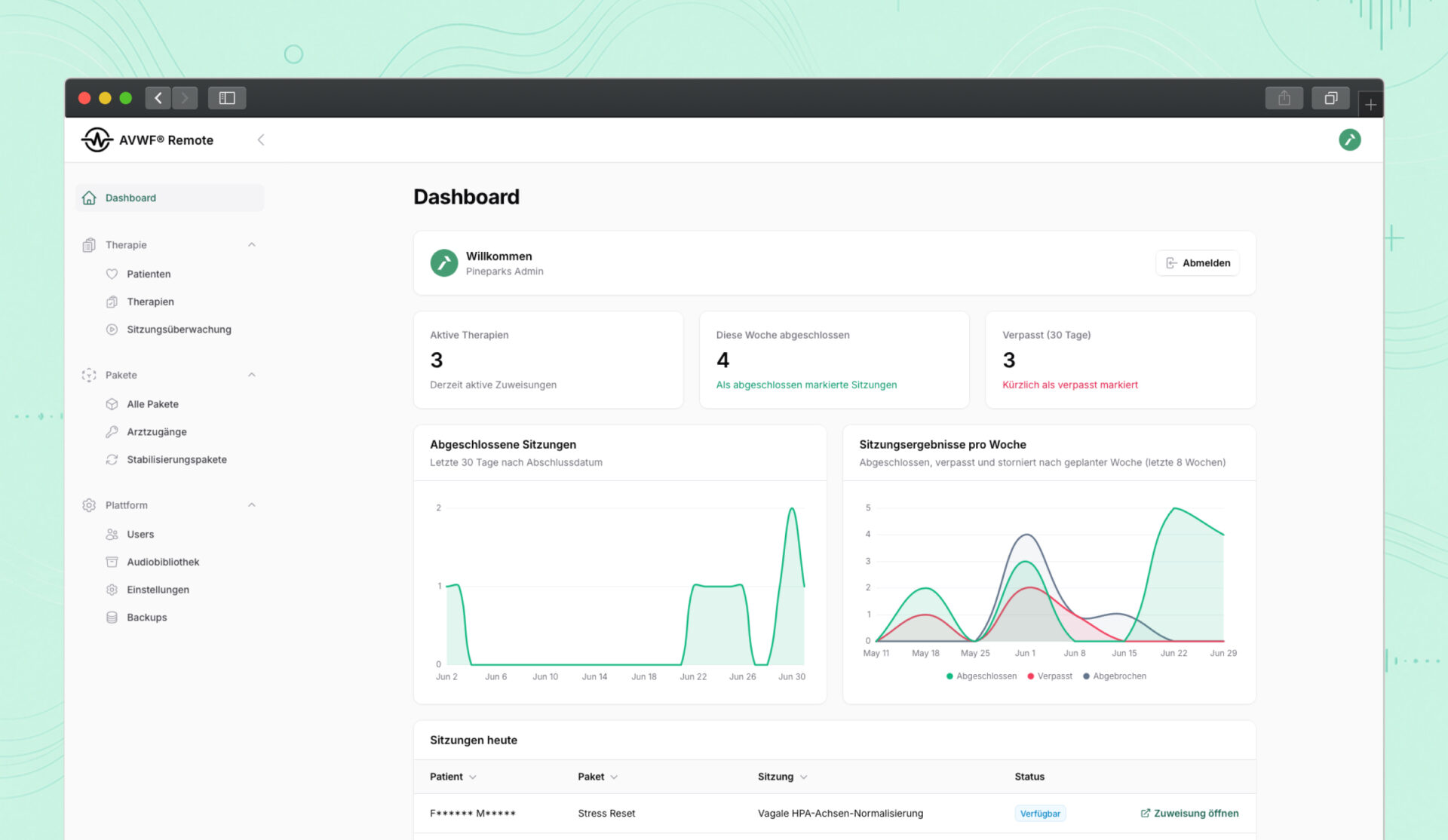Open Arztzugänge in the sidebar
This screenshot has width=1448, height=840.
pos(170,432)
